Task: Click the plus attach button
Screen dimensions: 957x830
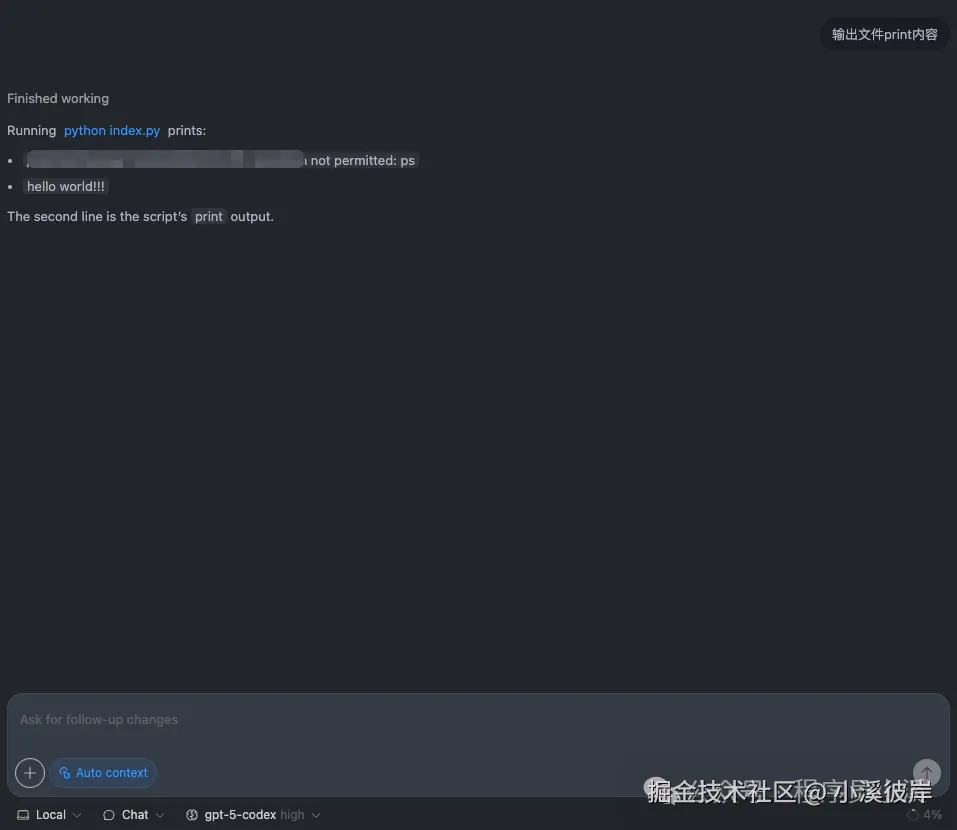Action: click(30, 773)
